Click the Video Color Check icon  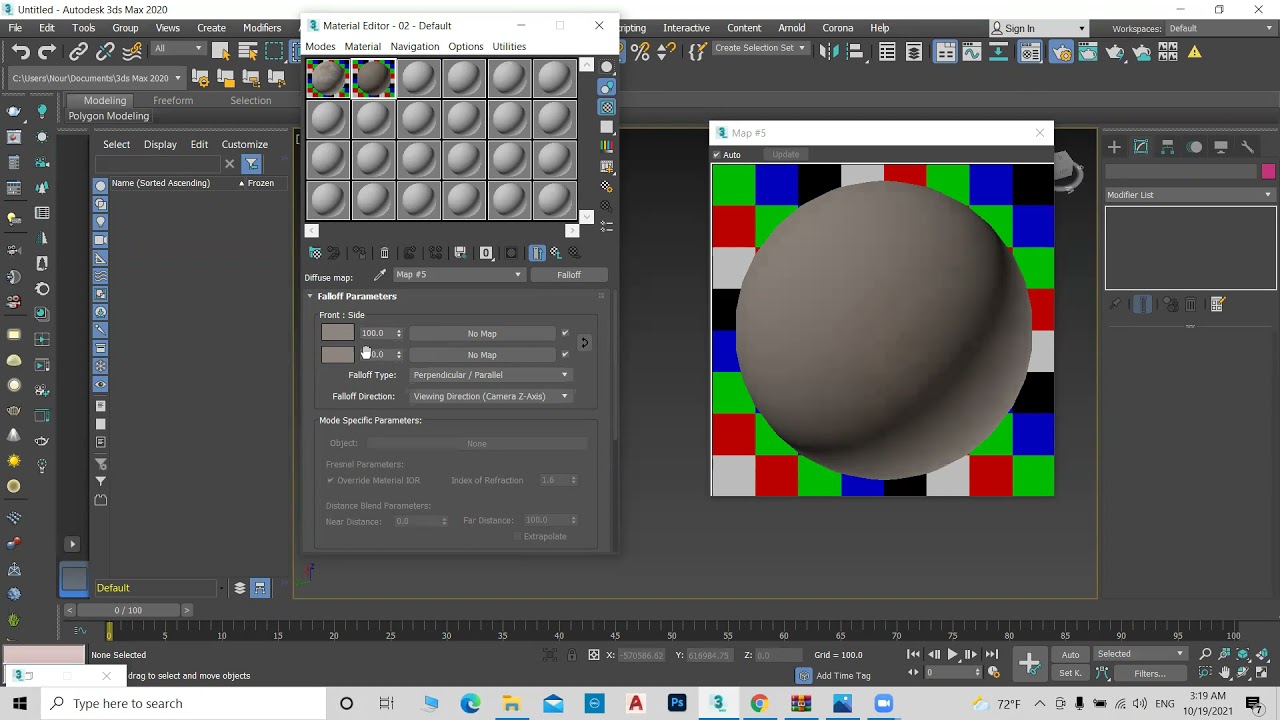click(607, 146)
